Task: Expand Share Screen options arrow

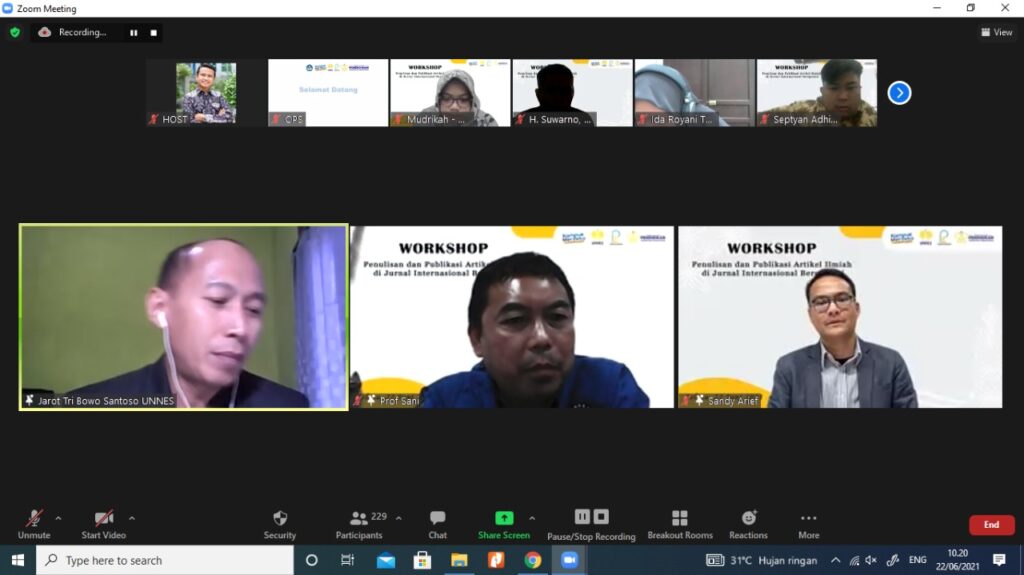Action: [x=531, y=518]
